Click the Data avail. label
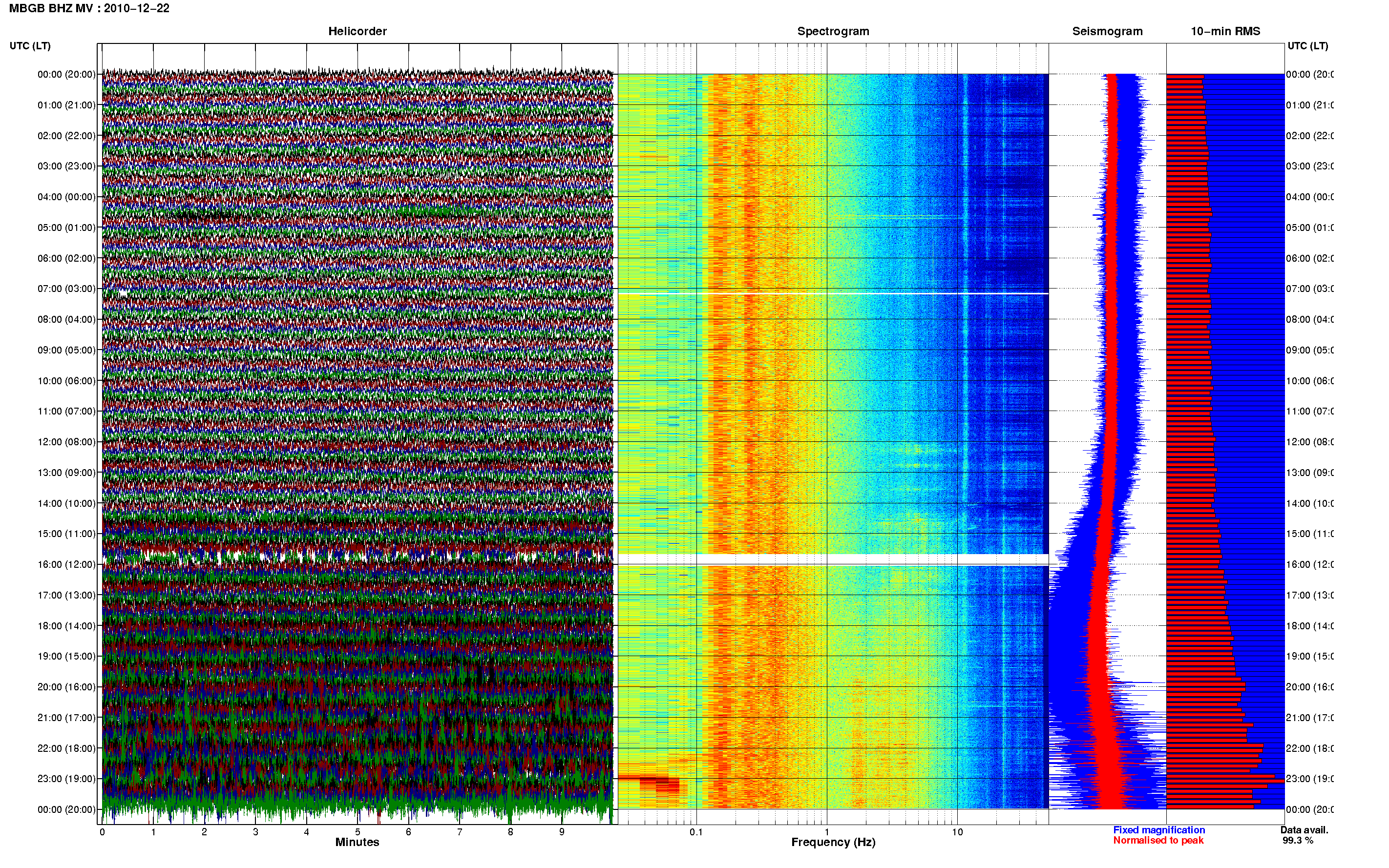This screenshot has width=1389, height=868. point(1304,830)
